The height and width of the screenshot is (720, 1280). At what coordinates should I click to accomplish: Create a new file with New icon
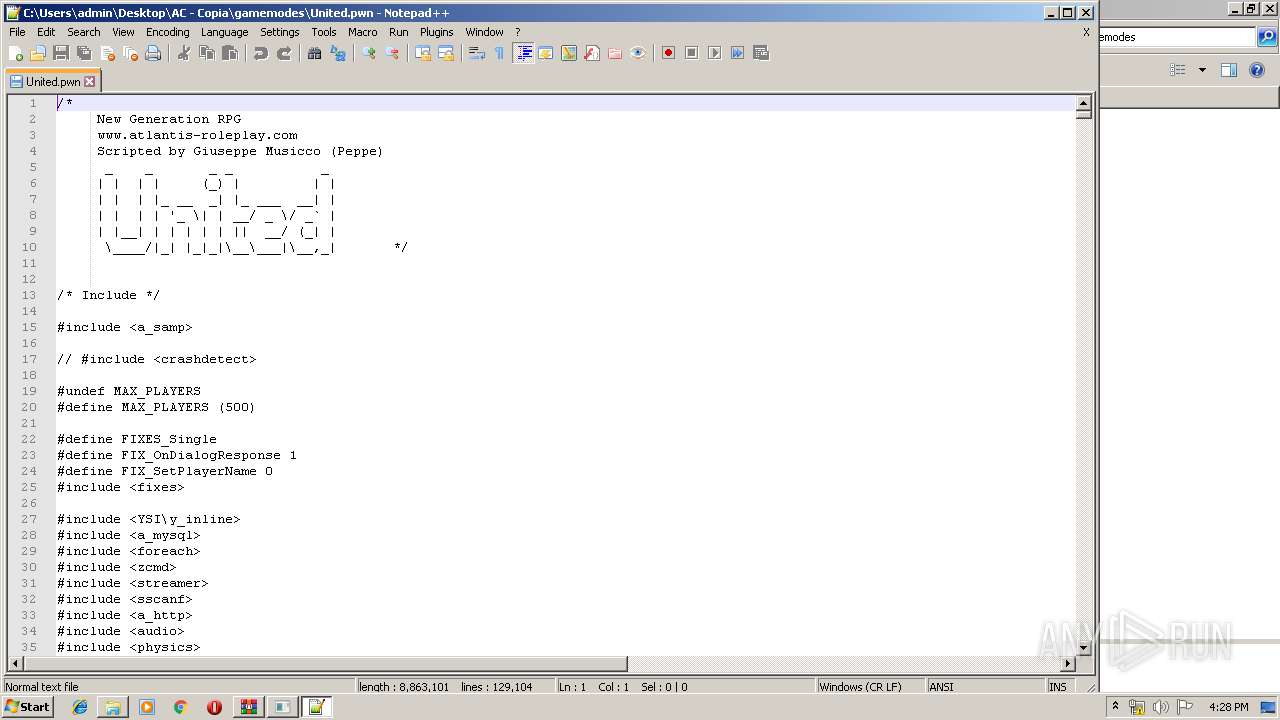pyautogui.click(x=16, y=53)
